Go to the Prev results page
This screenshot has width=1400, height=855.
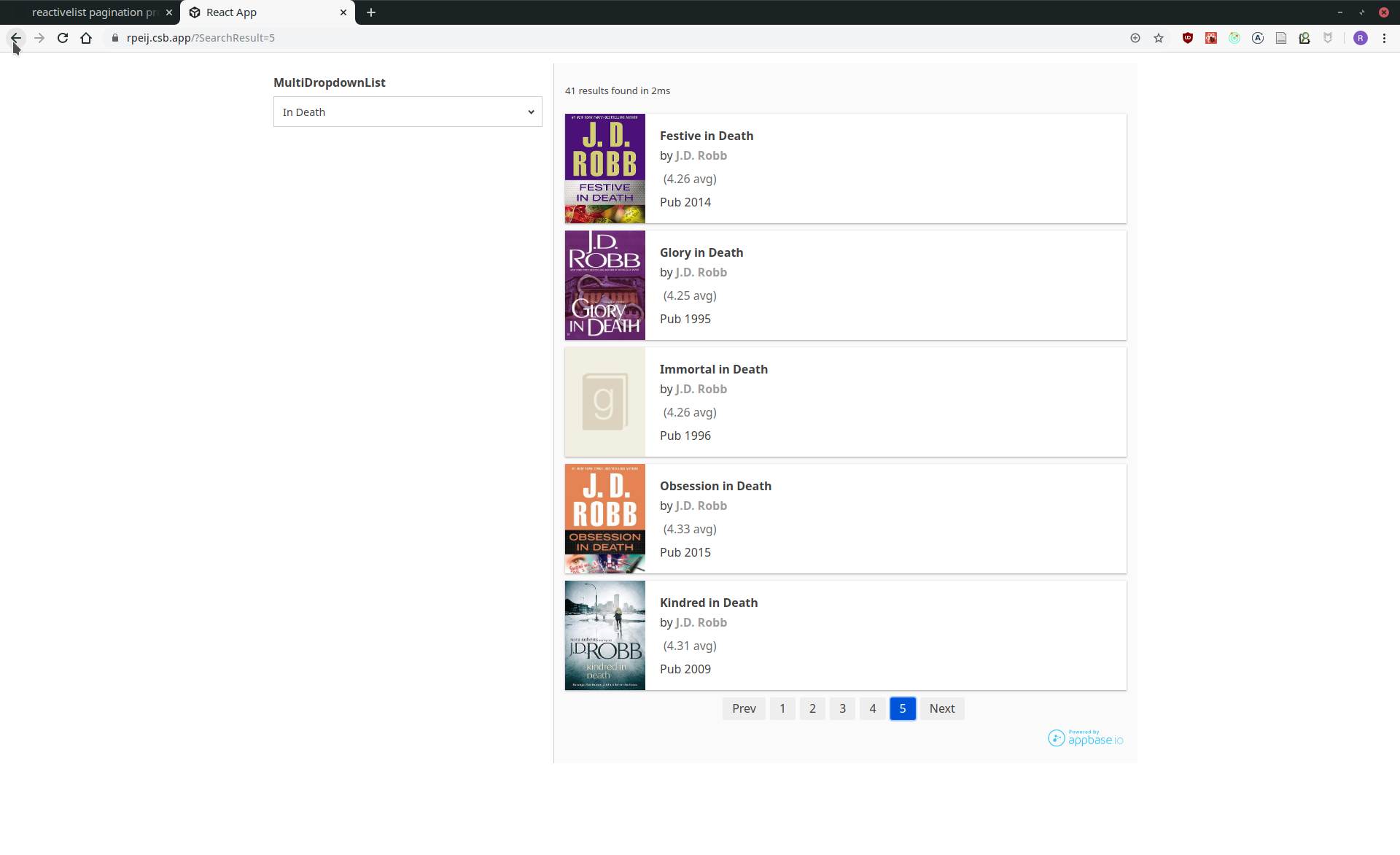[x=744, y=708]
